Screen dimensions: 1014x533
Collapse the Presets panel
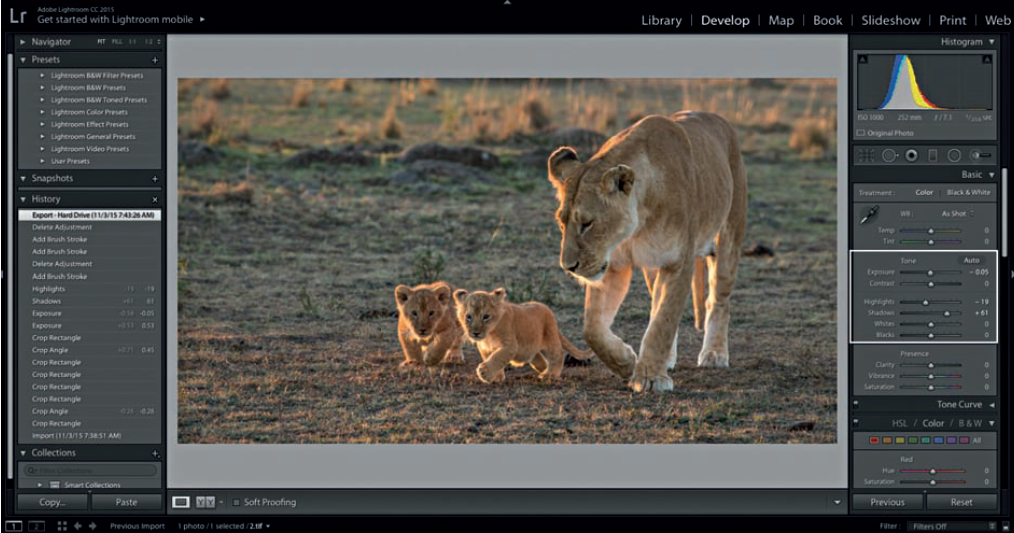pos(23,60)
